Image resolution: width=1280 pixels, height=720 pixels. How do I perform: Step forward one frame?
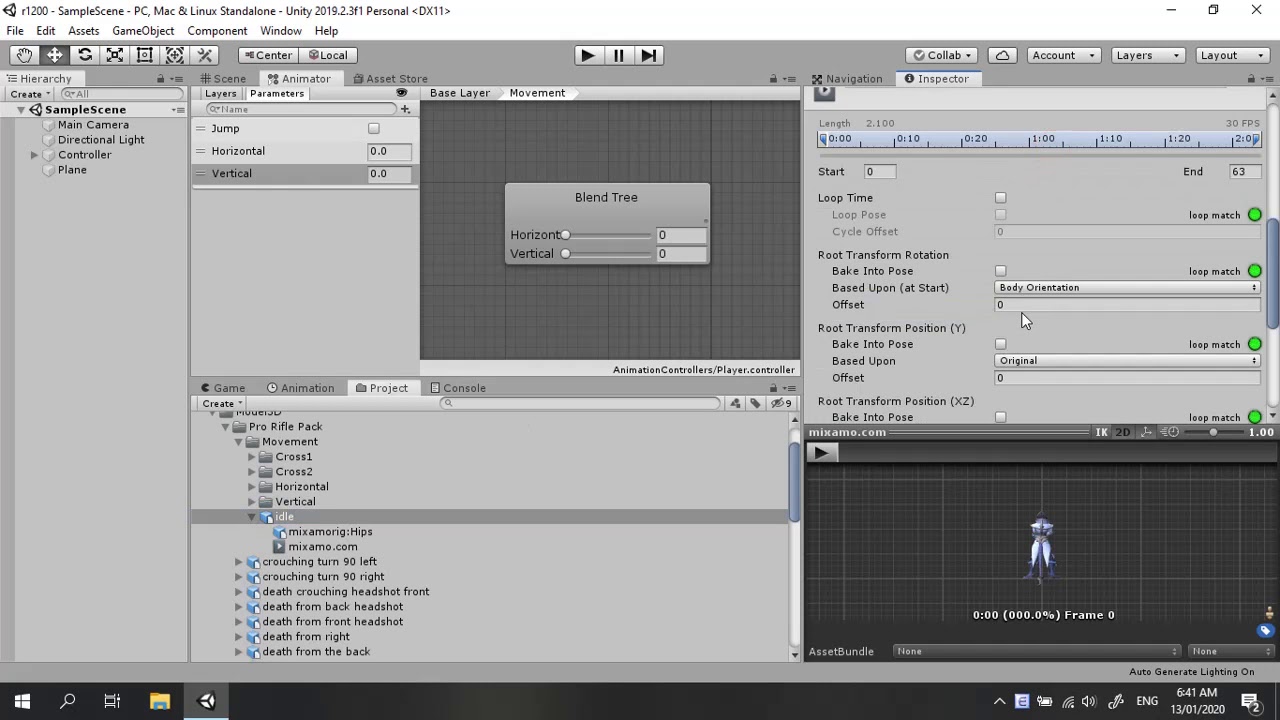pyautogui.click(x=649, y=55)
